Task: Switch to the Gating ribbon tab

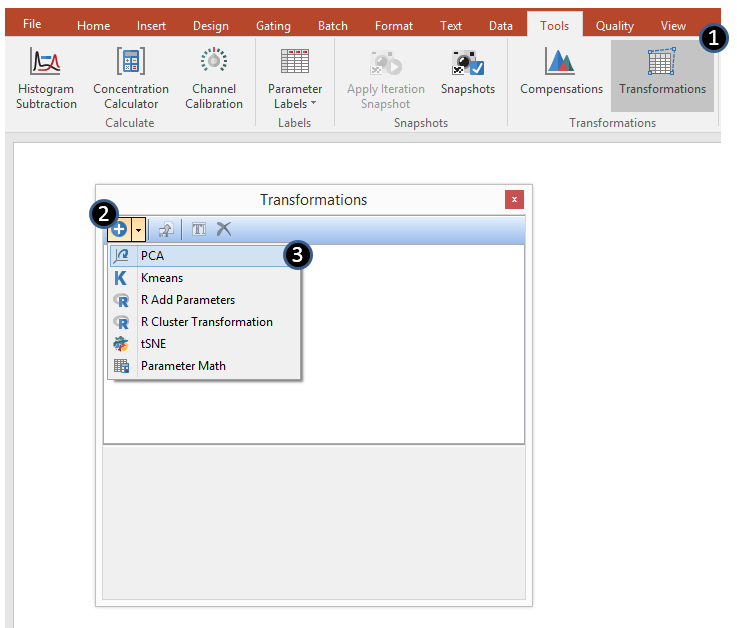Action: coord(273,26)
